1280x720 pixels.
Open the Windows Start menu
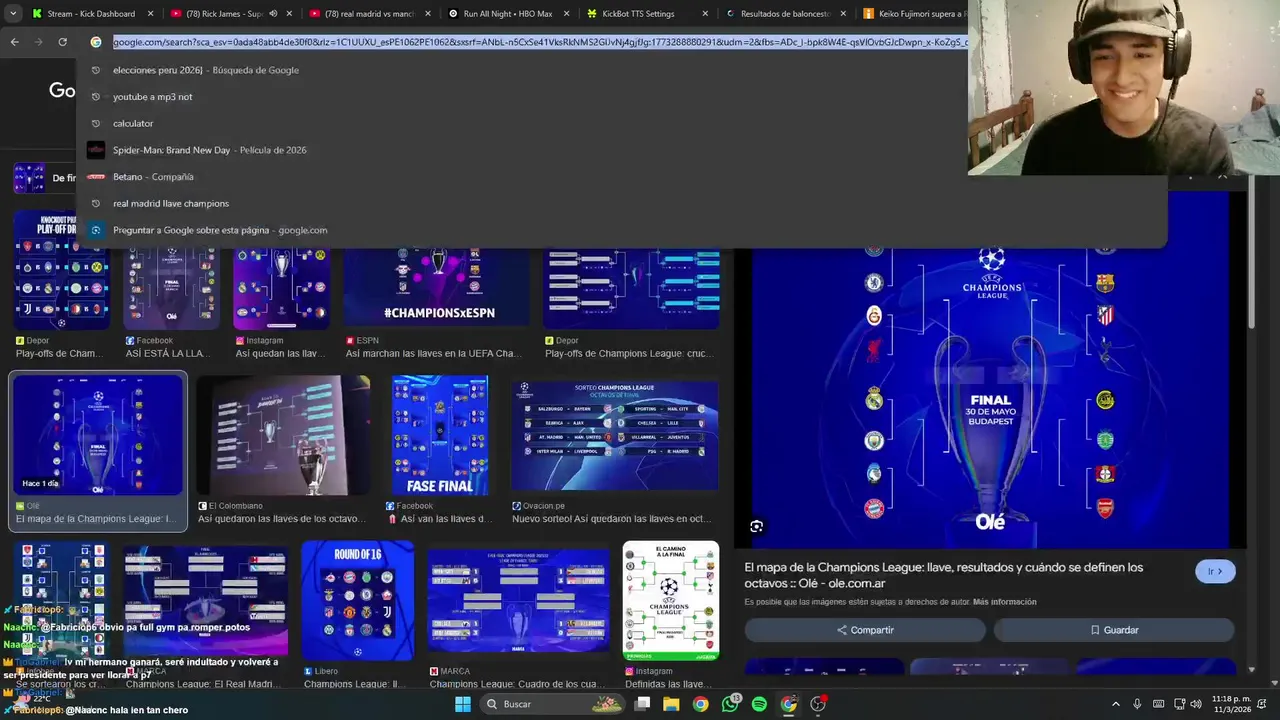point(463,704)
